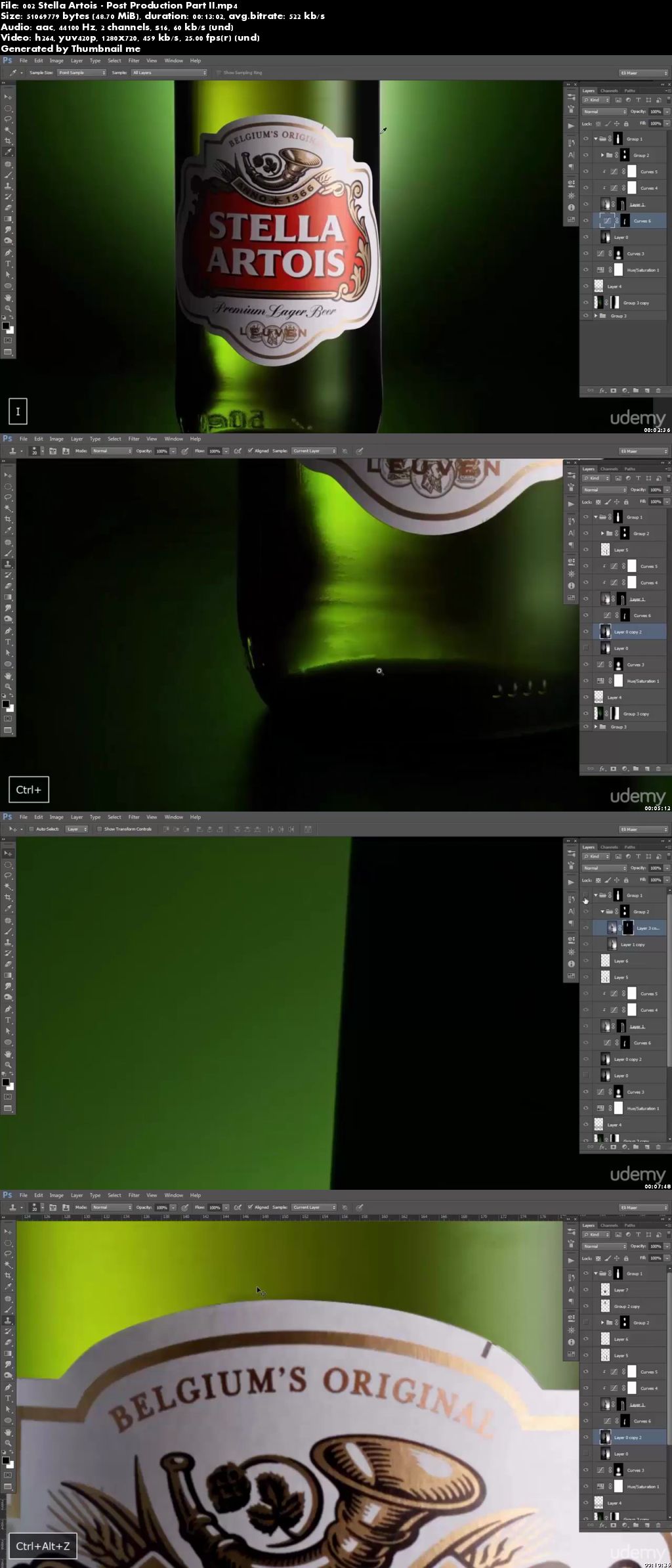This screenshot has width=672, height=1568.
Task: Show hidden Layer 0 in the second frame
Action: [586, 649]
